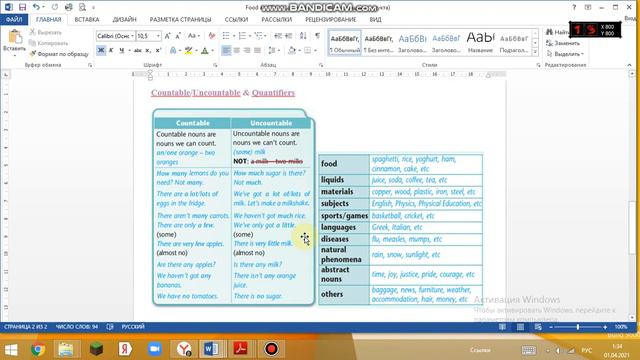
Task: Open the Yandex app with the red Я icon
Action: [x=125, y=349]
